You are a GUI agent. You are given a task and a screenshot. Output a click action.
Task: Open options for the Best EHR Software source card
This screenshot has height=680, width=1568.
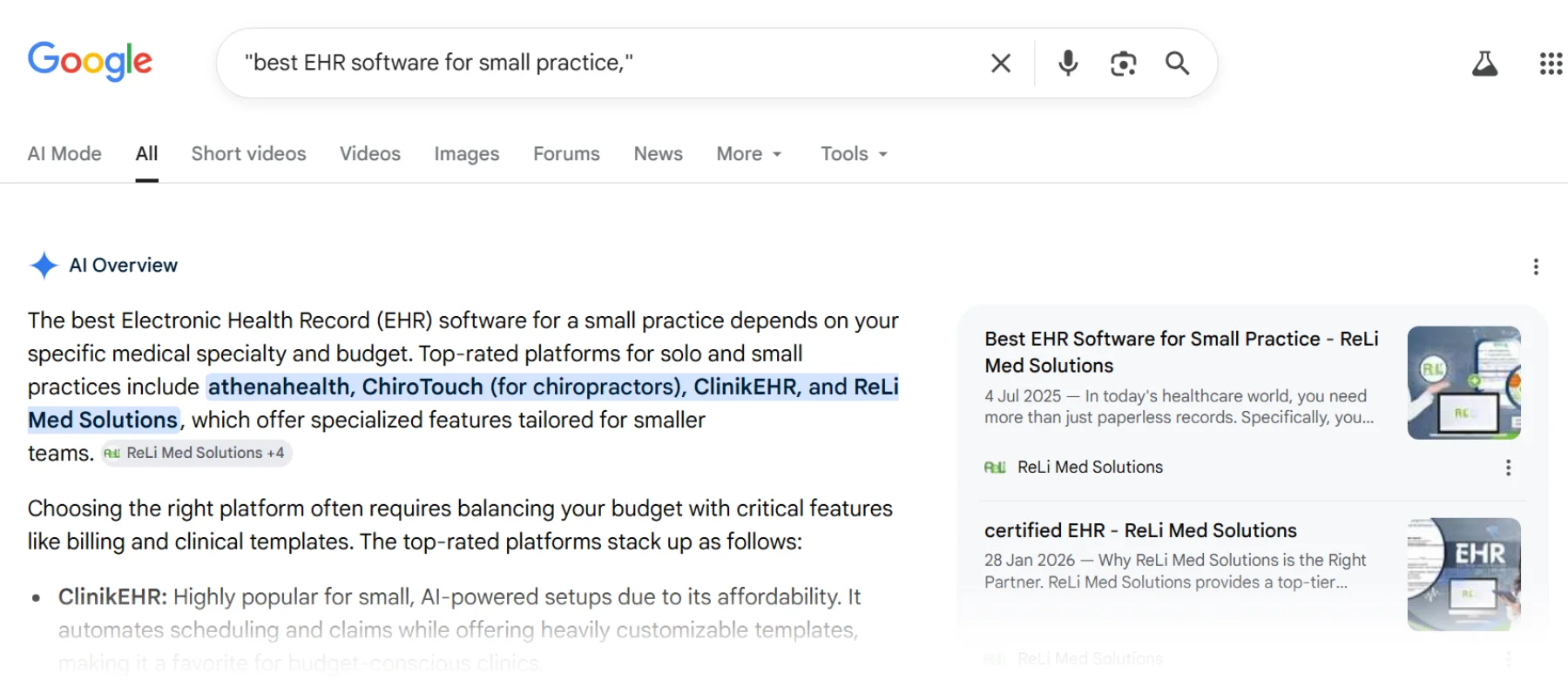pos(1508,468)
